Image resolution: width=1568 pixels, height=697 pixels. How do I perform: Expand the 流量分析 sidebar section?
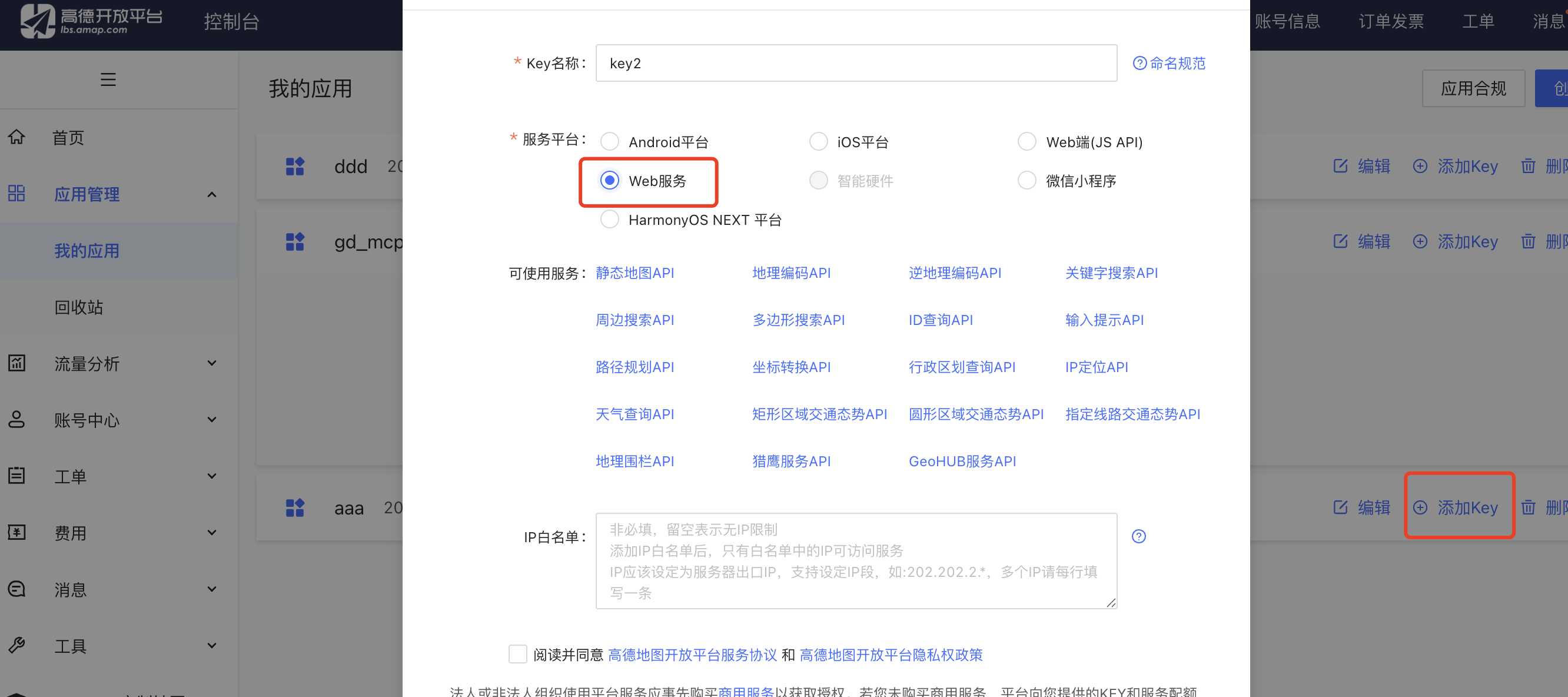coord(211,363)
